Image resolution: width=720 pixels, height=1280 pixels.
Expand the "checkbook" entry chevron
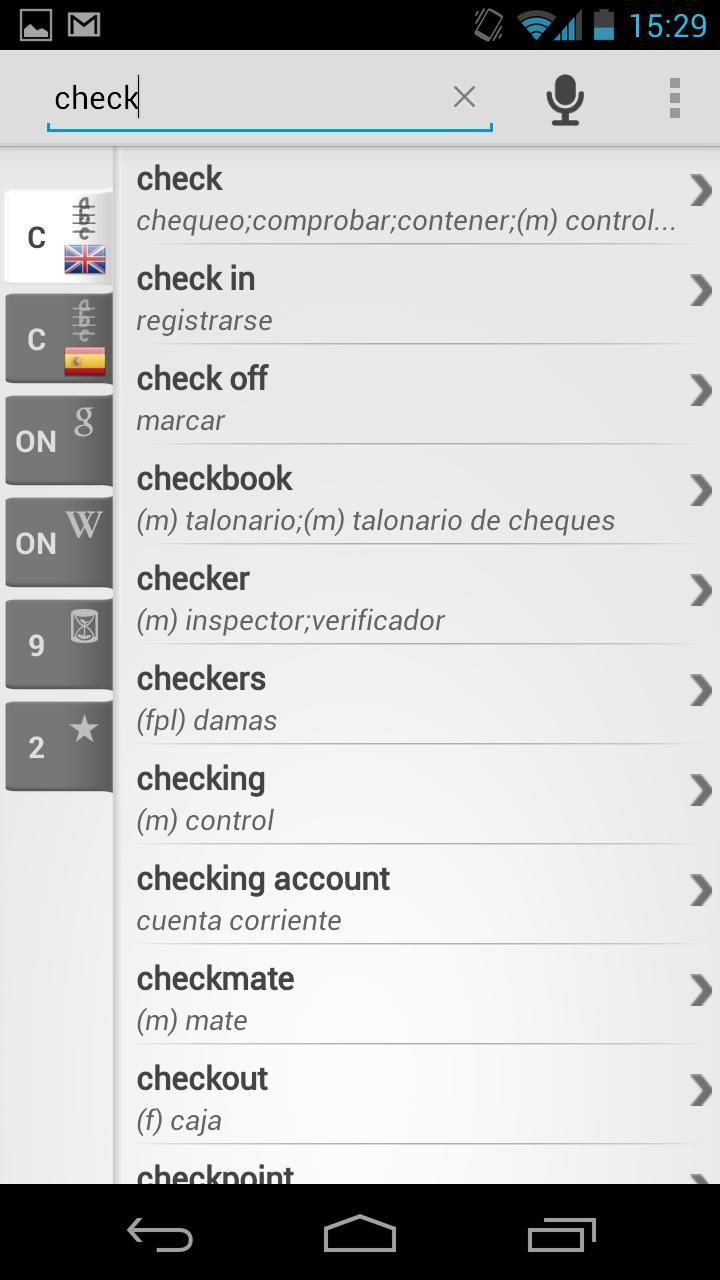pos(699,490)
